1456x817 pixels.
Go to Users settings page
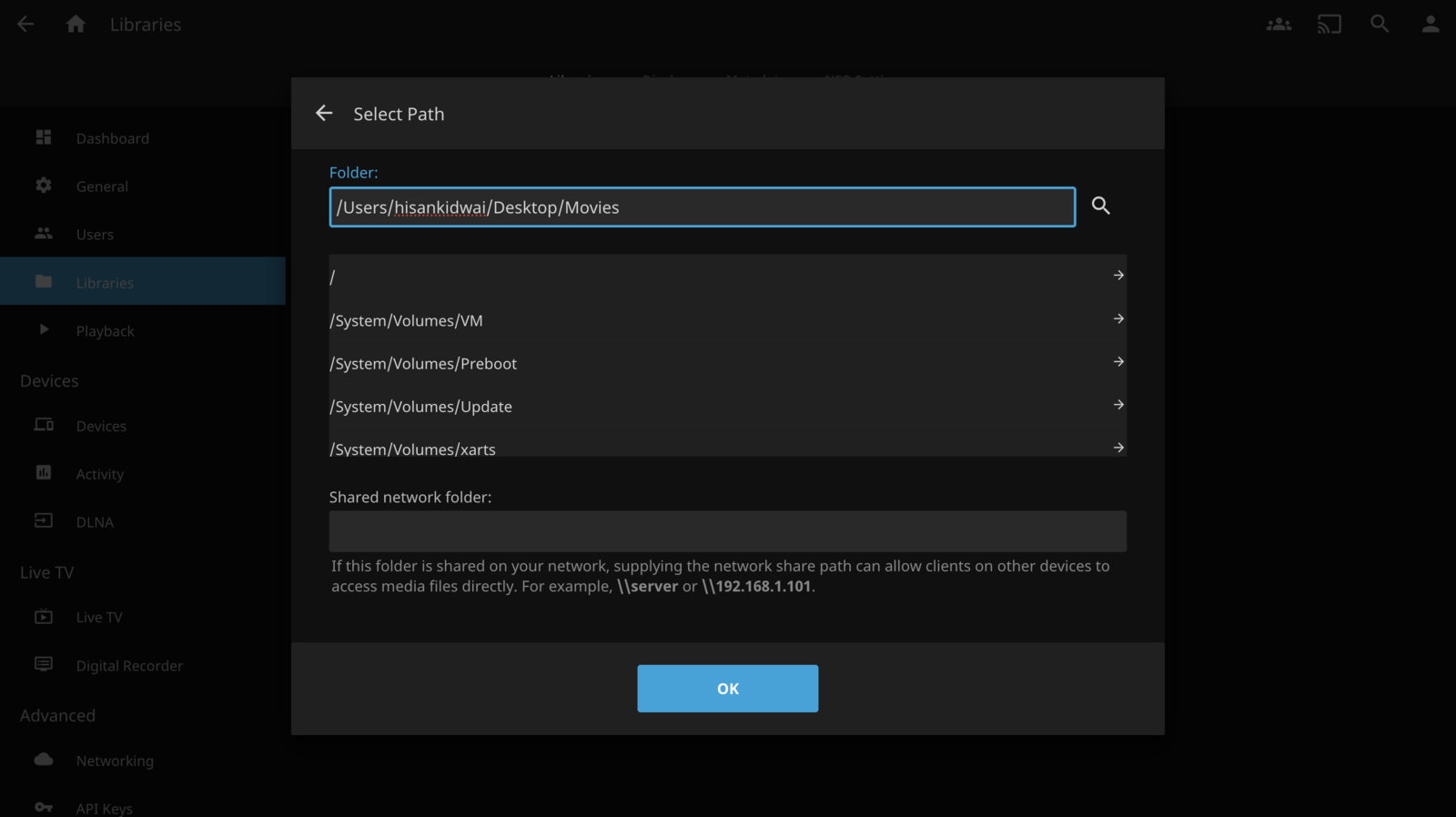[x=95, y=235]
